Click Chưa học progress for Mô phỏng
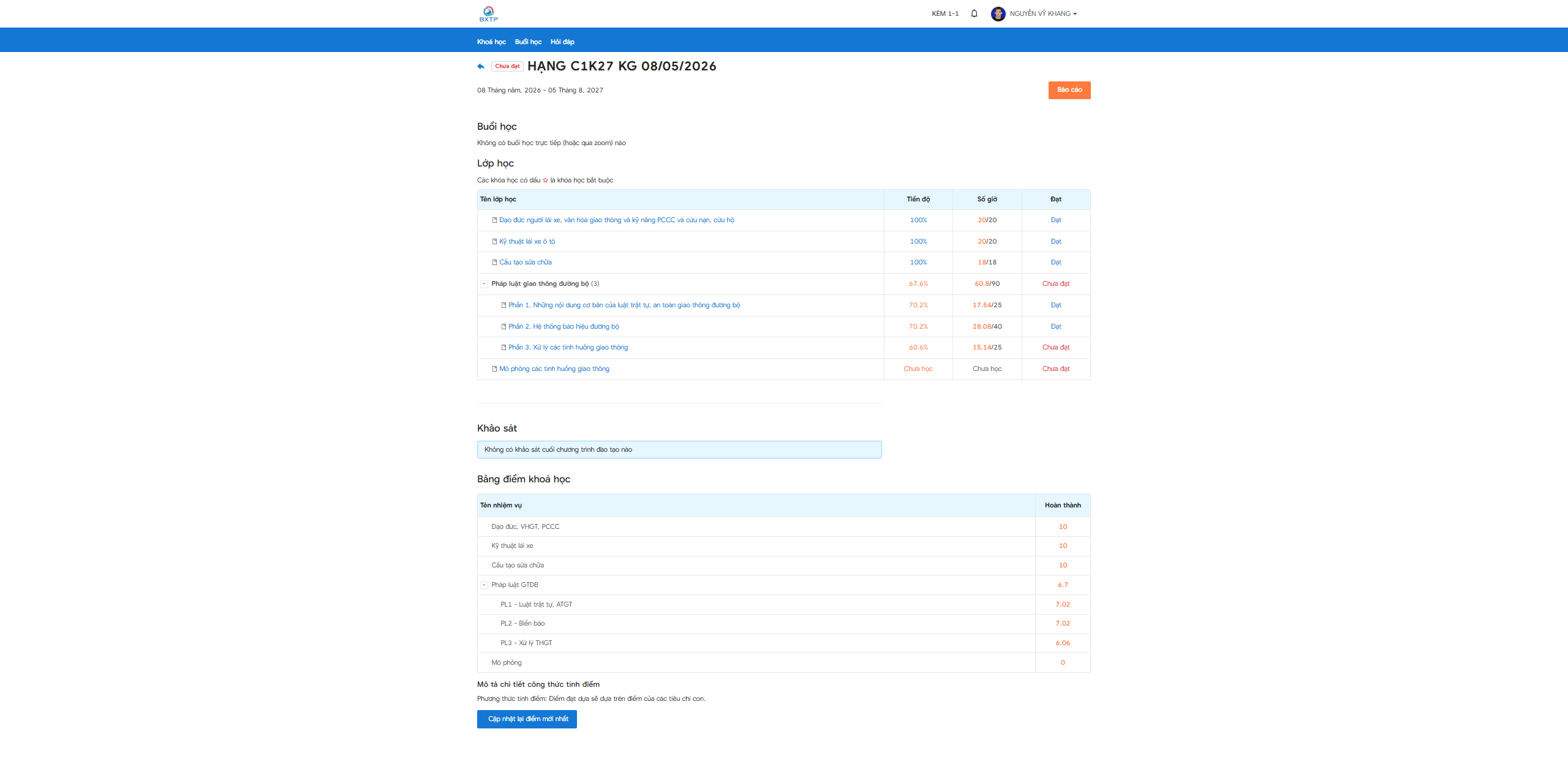 [918, 368]
